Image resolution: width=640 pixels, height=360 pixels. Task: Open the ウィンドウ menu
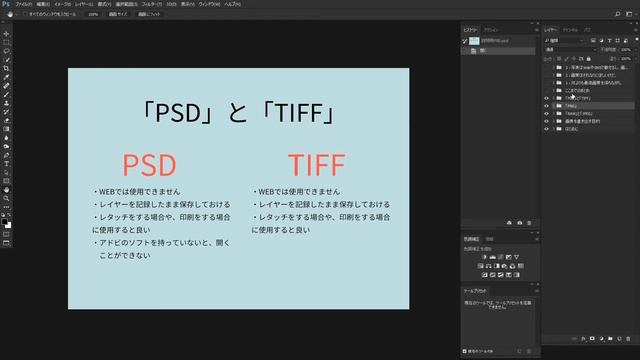coord(209,4)
